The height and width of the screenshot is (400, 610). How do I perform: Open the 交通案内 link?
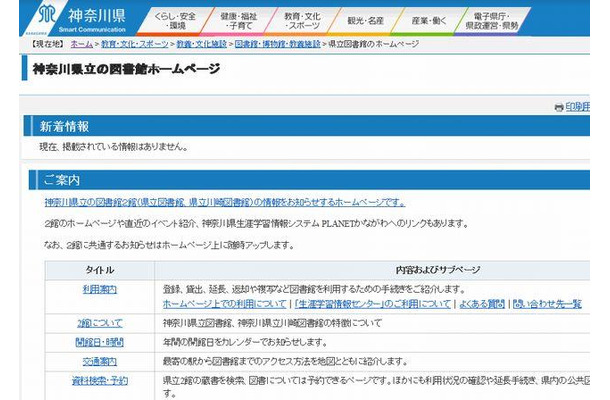click(100, 361)
